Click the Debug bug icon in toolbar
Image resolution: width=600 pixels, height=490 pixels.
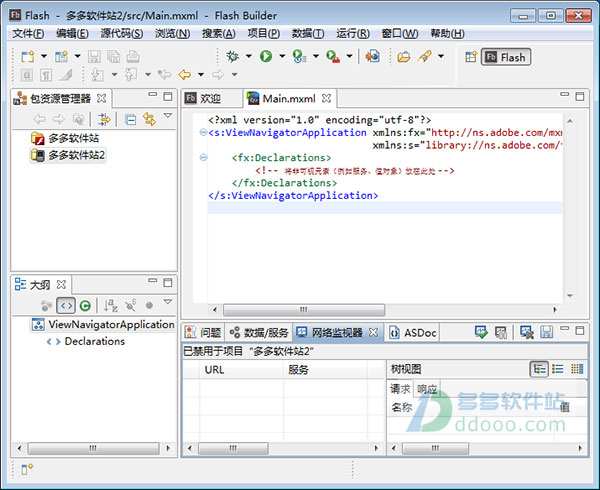pos(233,57)
